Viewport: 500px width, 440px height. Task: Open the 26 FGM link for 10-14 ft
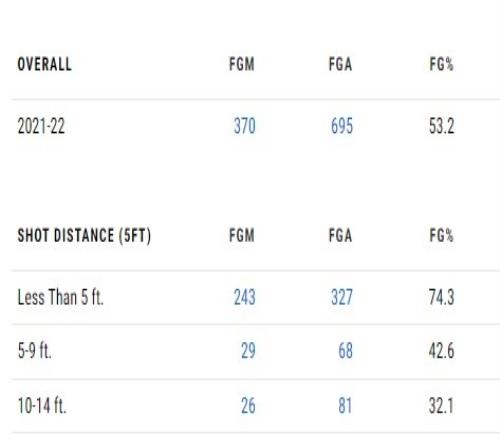point(248,406)
